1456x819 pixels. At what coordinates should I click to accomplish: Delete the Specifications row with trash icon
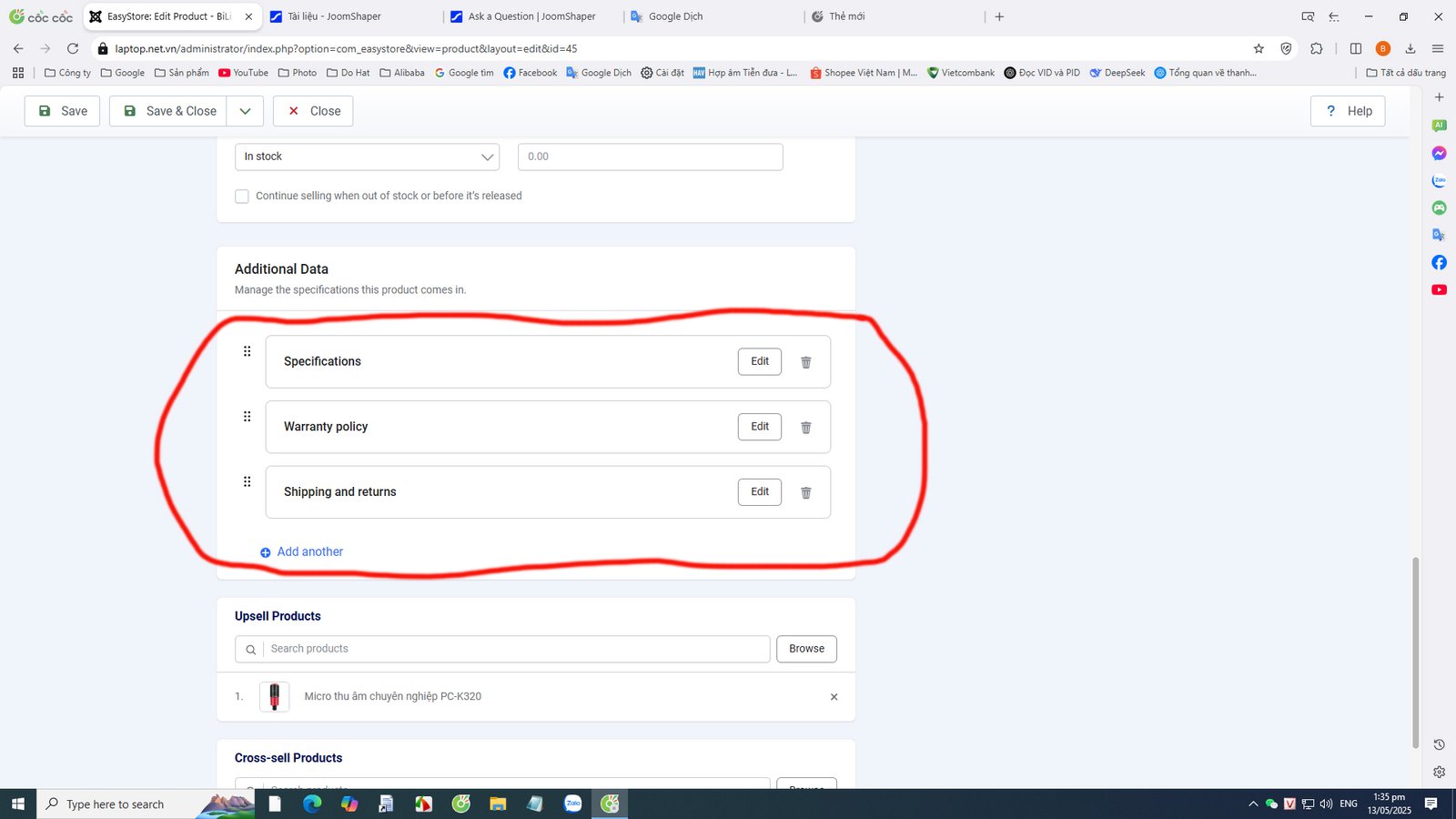(x=805, y=362)
